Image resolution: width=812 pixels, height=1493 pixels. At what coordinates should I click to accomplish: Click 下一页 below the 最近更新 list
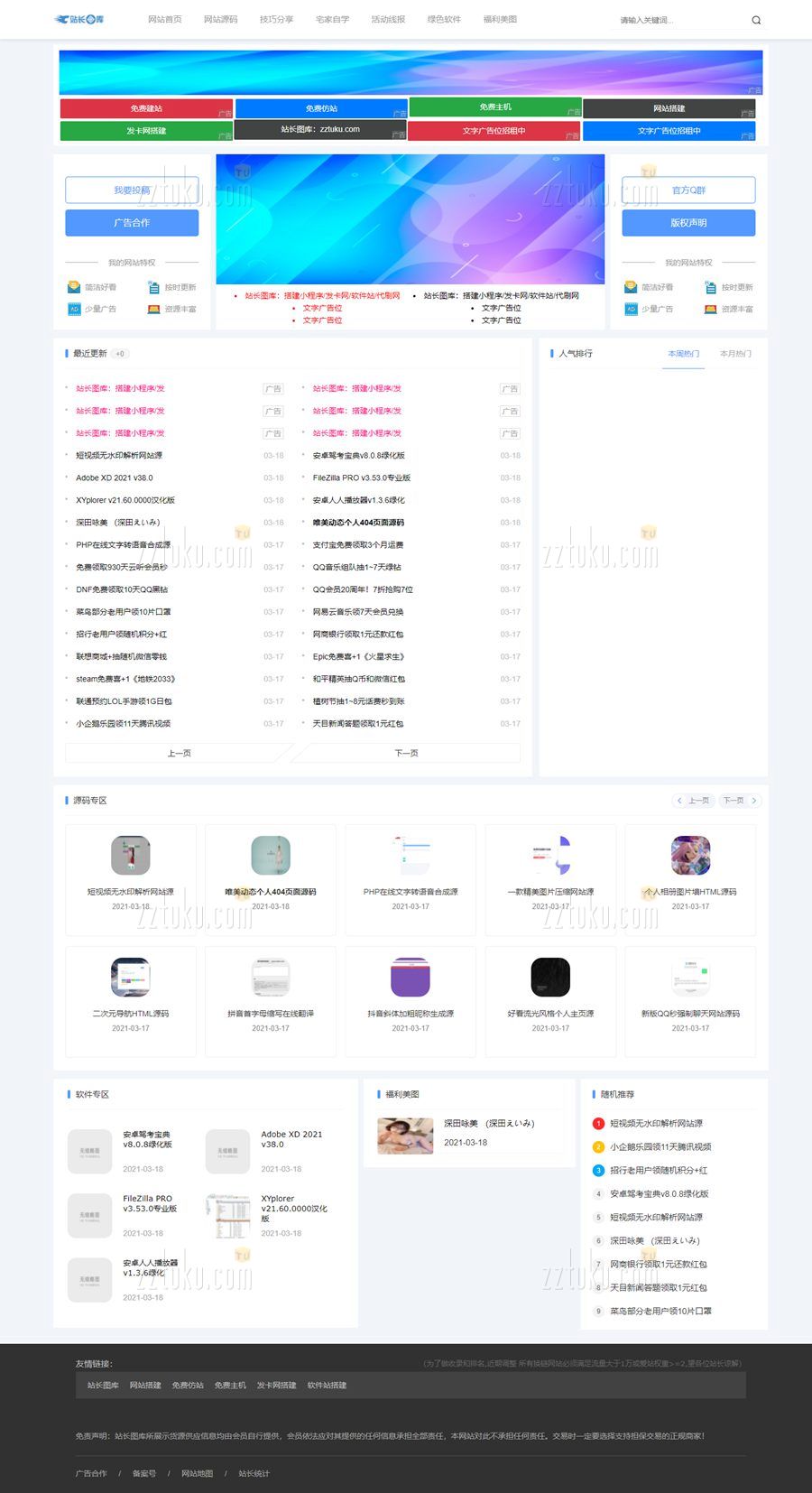(x=406, y=753)
